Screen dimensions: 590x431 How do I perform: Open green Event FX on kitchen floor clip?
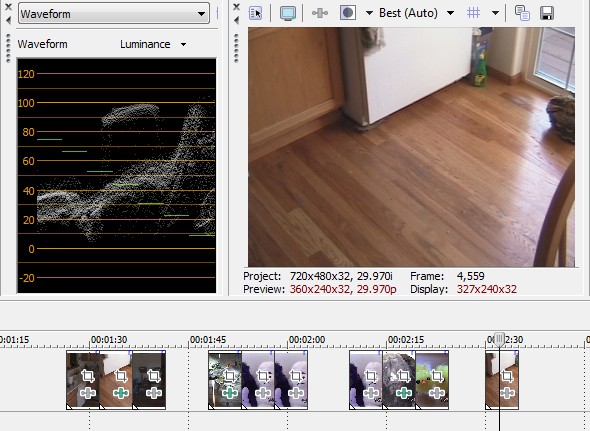121,393
